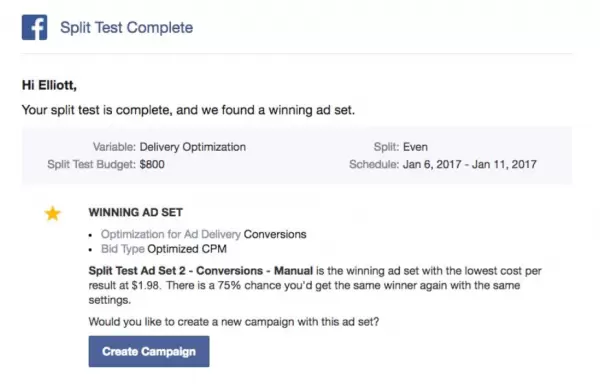Click the Jan 6, 2017 schedule dates
The height and width of the screenshot is (384, 600).
(470, 164)
